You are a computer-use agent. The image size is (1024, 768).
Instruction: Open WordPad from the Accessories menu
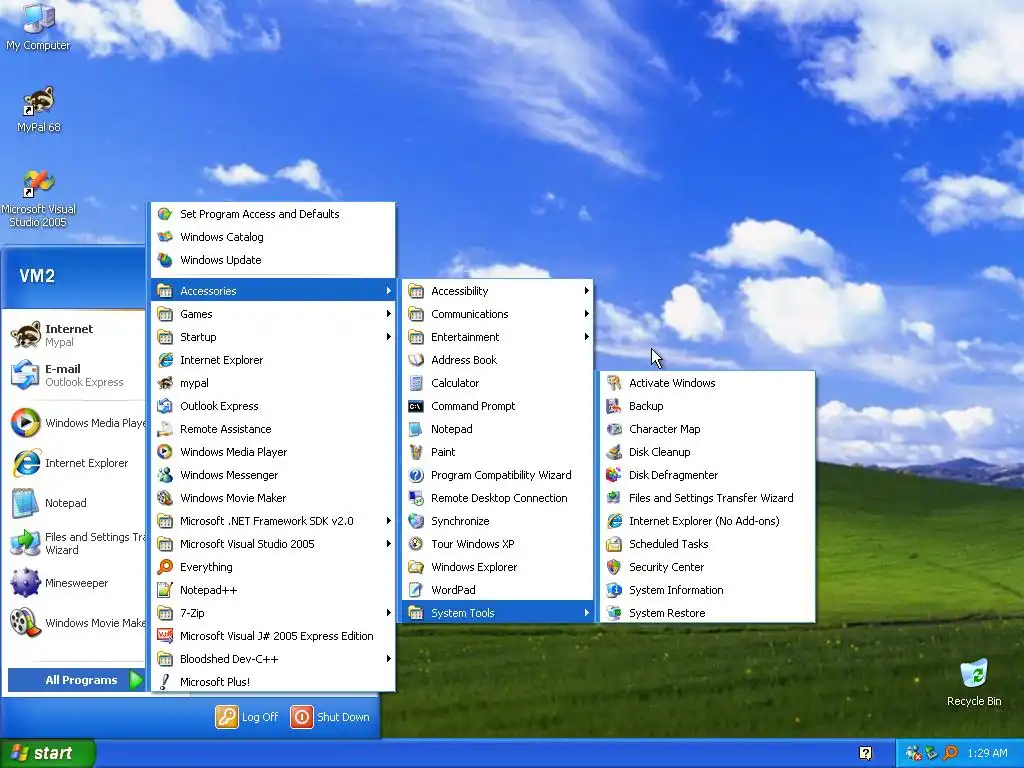498,590
